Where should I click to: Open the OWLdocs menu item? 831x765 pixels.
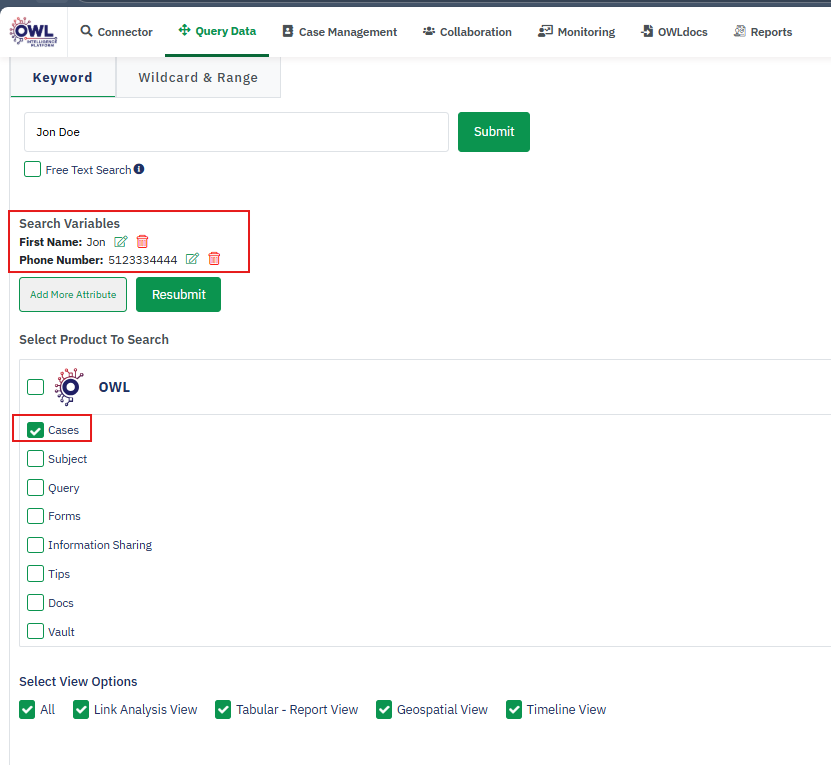click(674, 32)
